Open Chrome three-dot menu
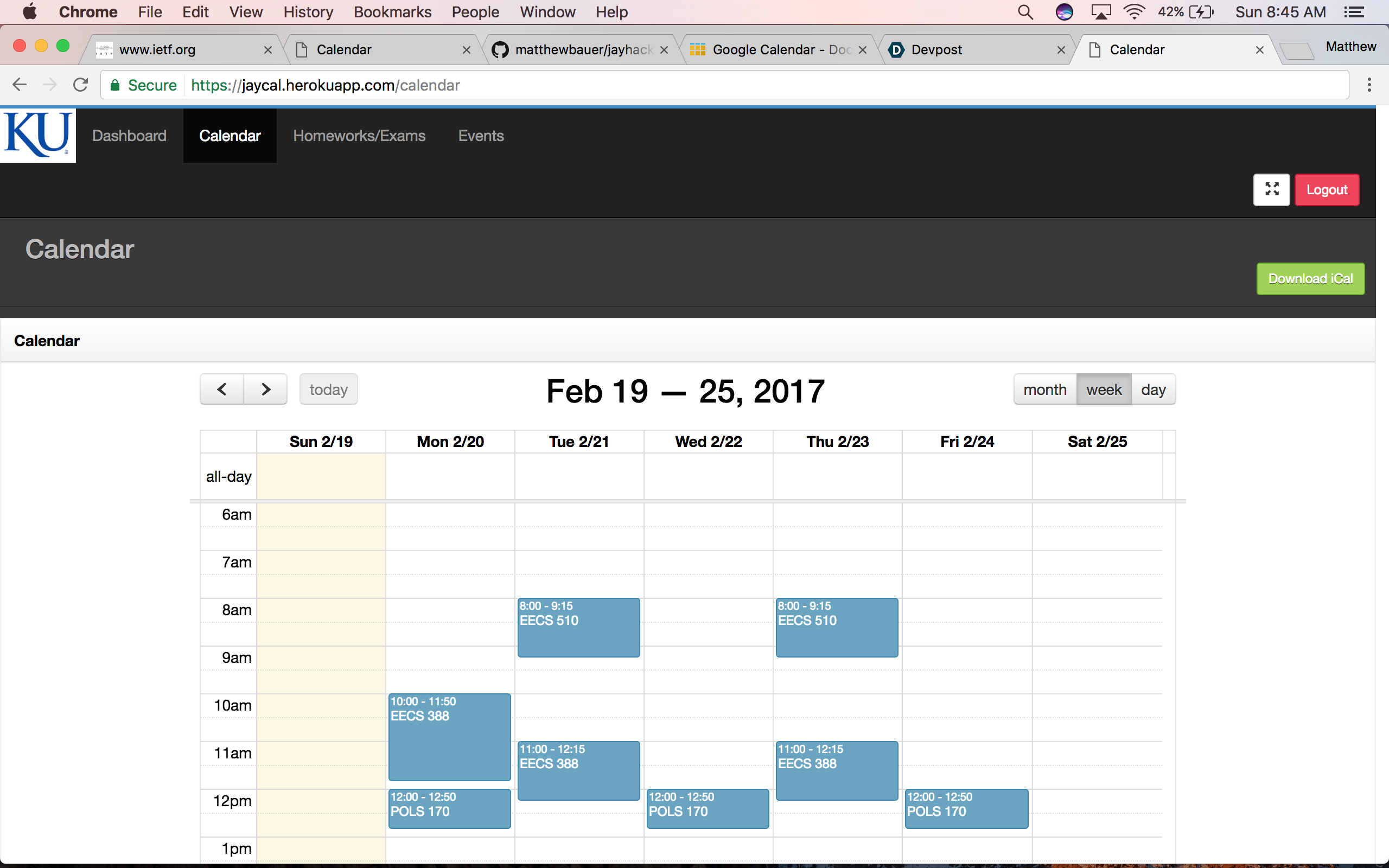This screenshot has width=1389, height=868. 1369,85
